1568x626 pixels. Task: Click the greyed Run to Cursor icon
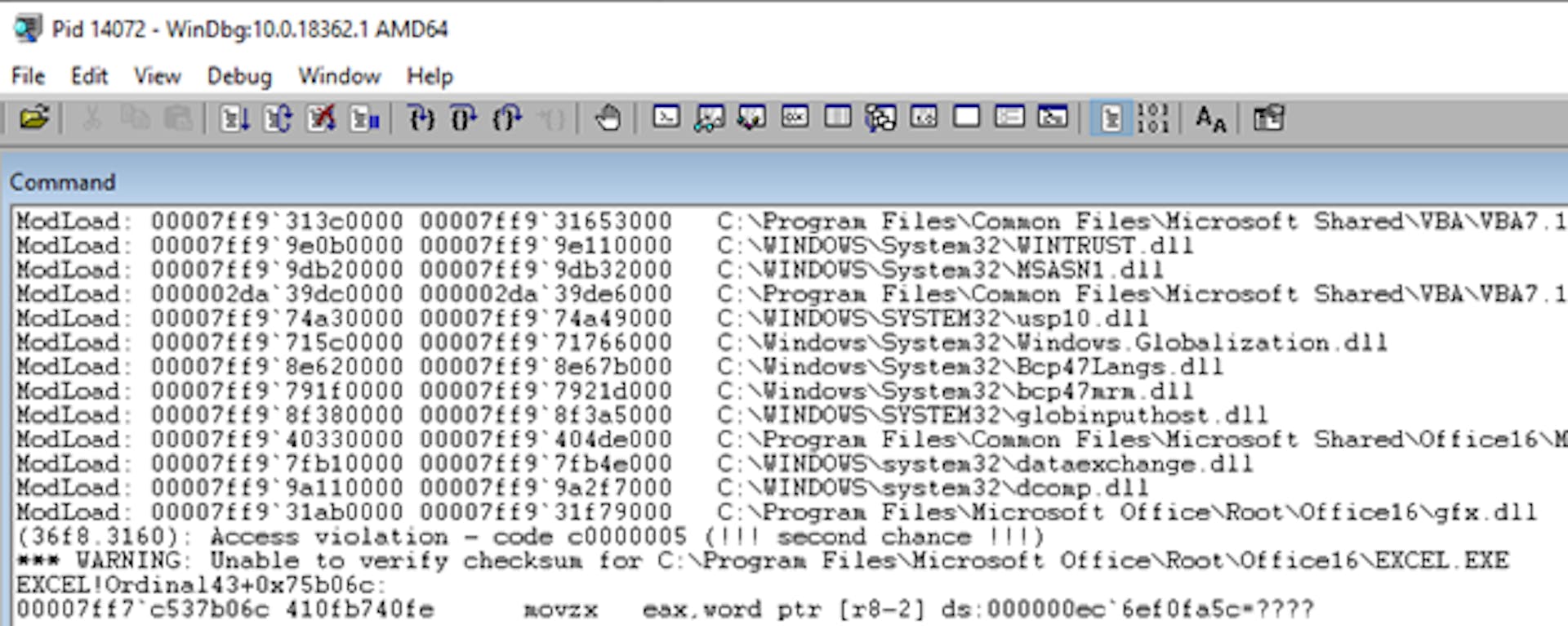[x=551, y=118]
